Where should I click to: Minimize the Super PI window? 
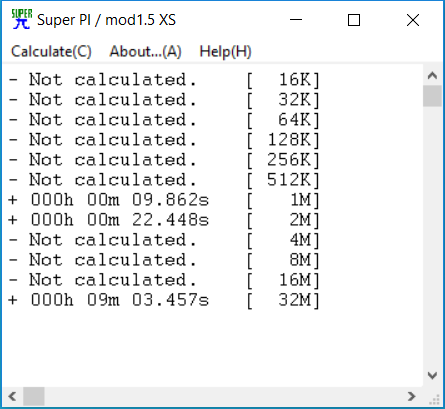(296, 20)
